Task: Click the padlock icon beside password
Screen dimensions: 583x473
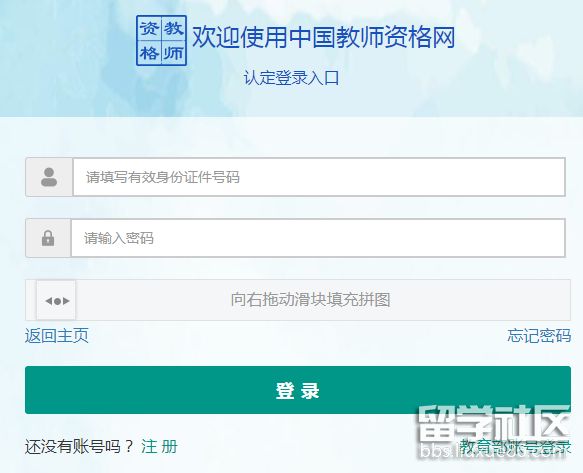Action: pos(48,238)
